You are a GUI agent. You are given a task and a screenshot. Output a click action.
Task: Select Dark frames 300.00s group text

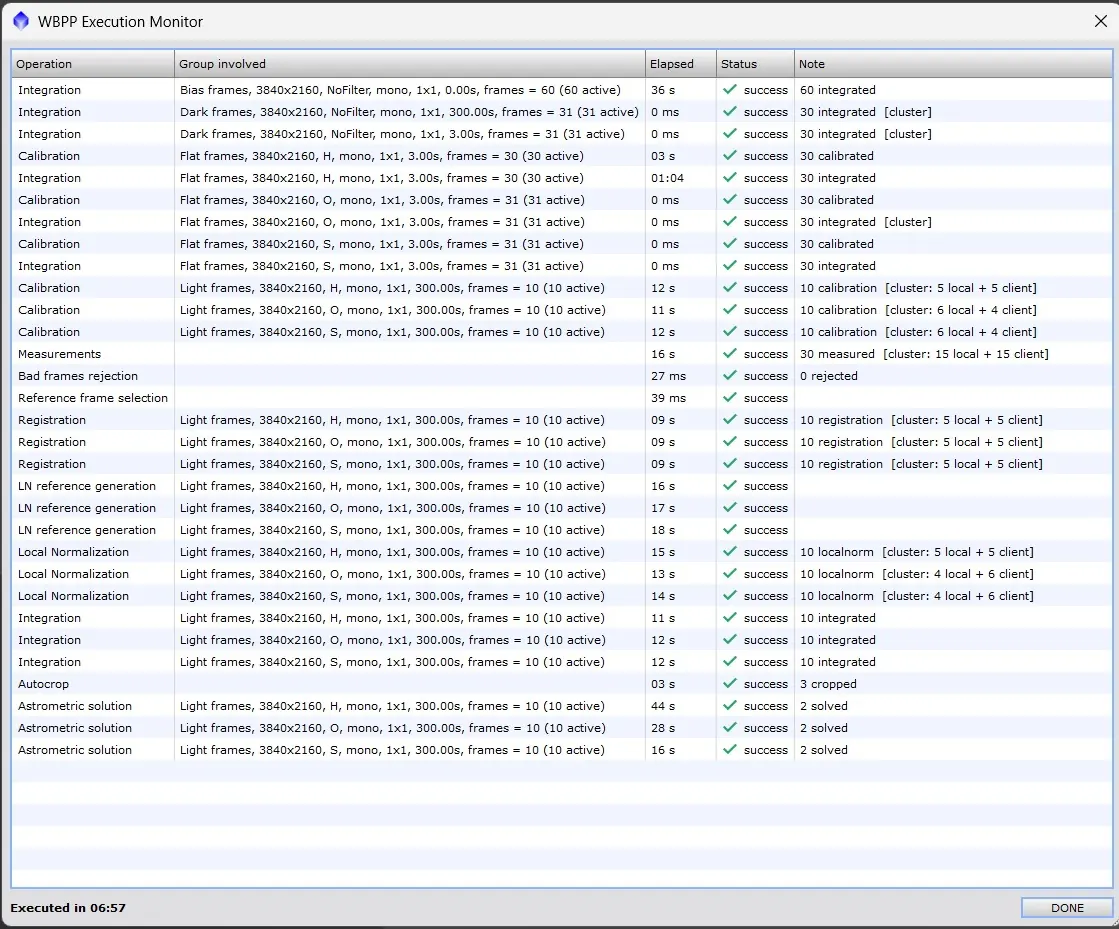[x=409, y=112]
